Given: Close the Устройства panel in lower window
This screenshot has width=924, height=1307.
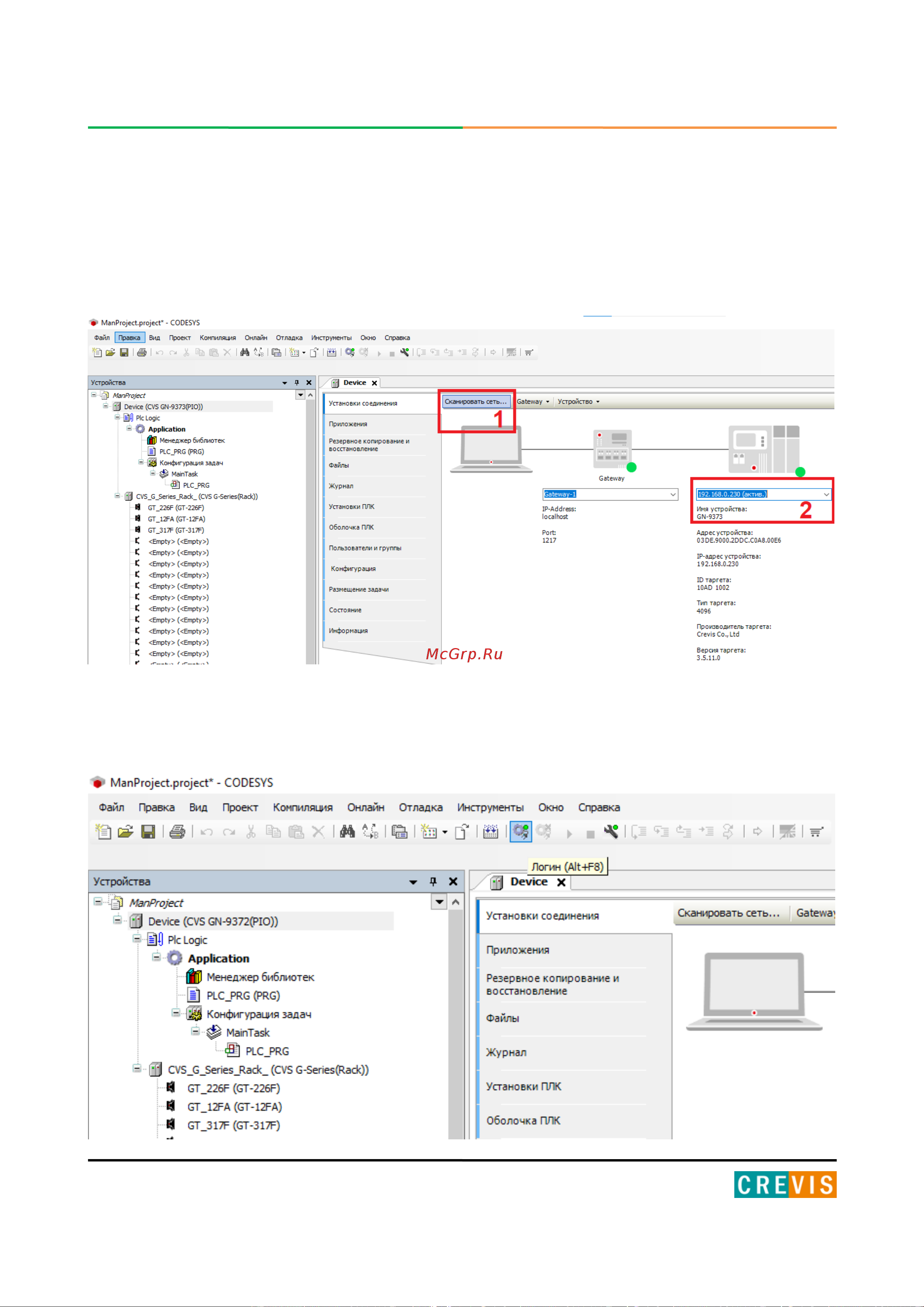Looking at the screenshot, I should 453,881.
